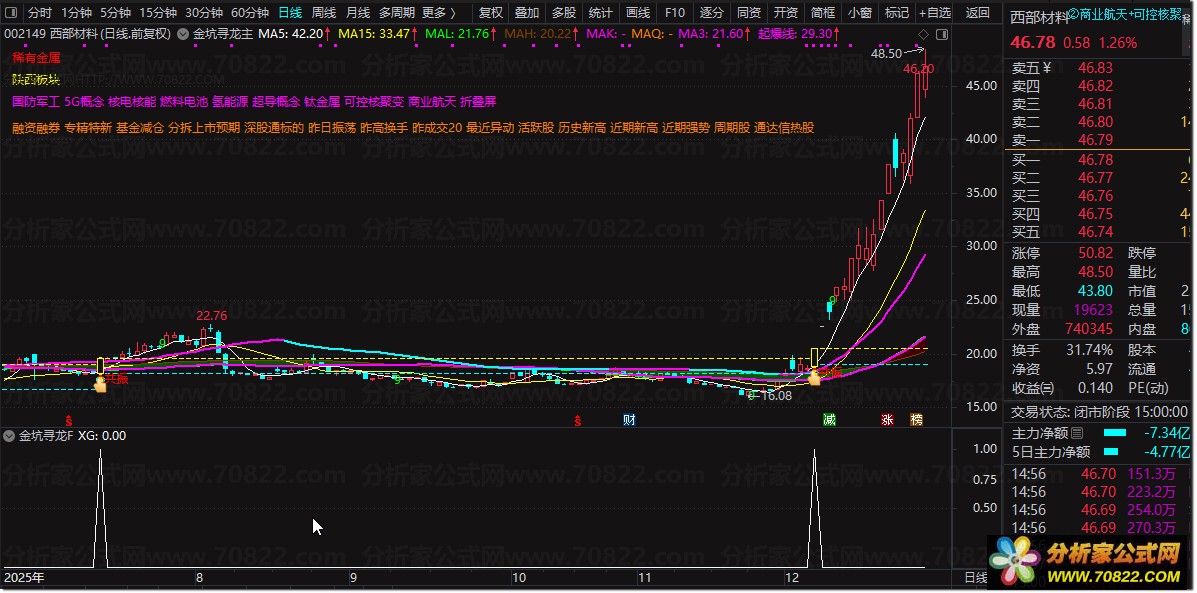Click the 减 event badge on timeline

coord(829,420)
